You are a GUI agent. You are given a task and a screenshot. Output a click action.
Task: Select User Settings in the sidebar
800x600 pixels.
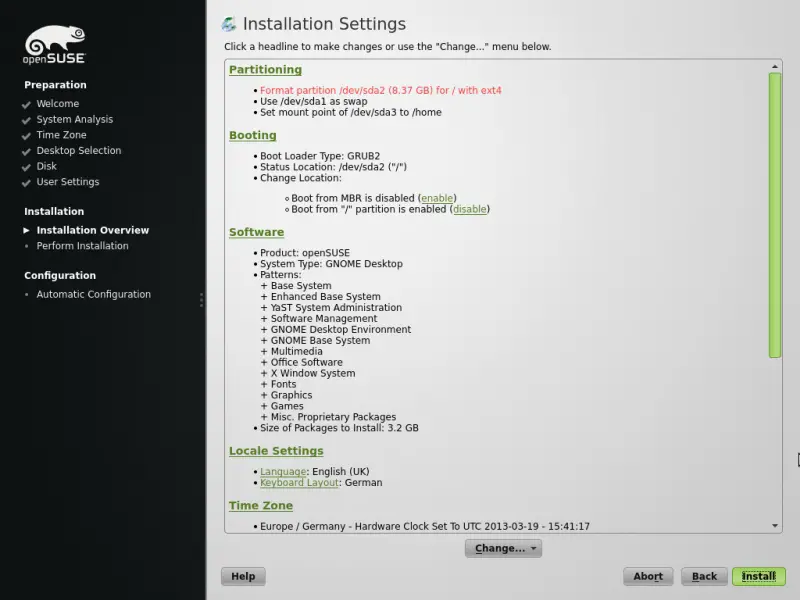pyautogui.click(x=68, y=182)
